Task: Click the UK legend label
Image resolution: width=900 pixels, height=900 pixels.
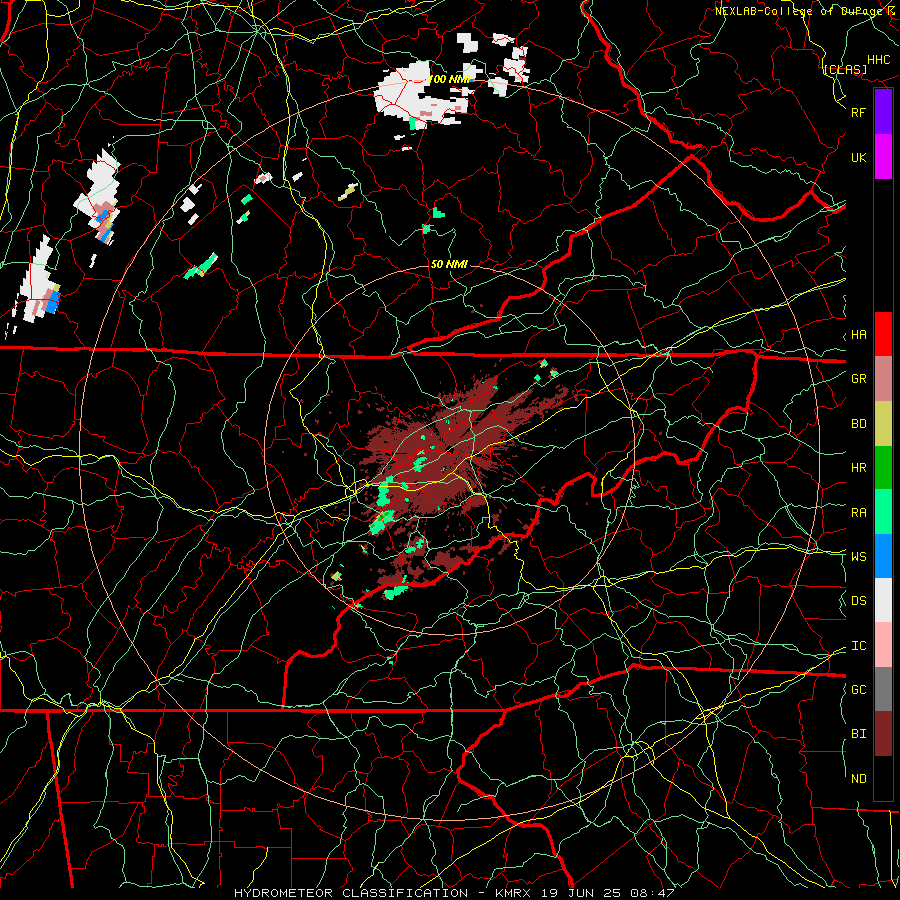Action: [859, 157]
